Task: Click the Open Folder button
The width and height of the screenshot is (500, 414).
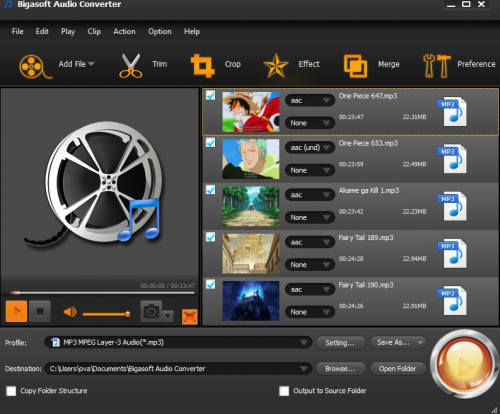Action: pyautogui.click(x=398, y=369)
